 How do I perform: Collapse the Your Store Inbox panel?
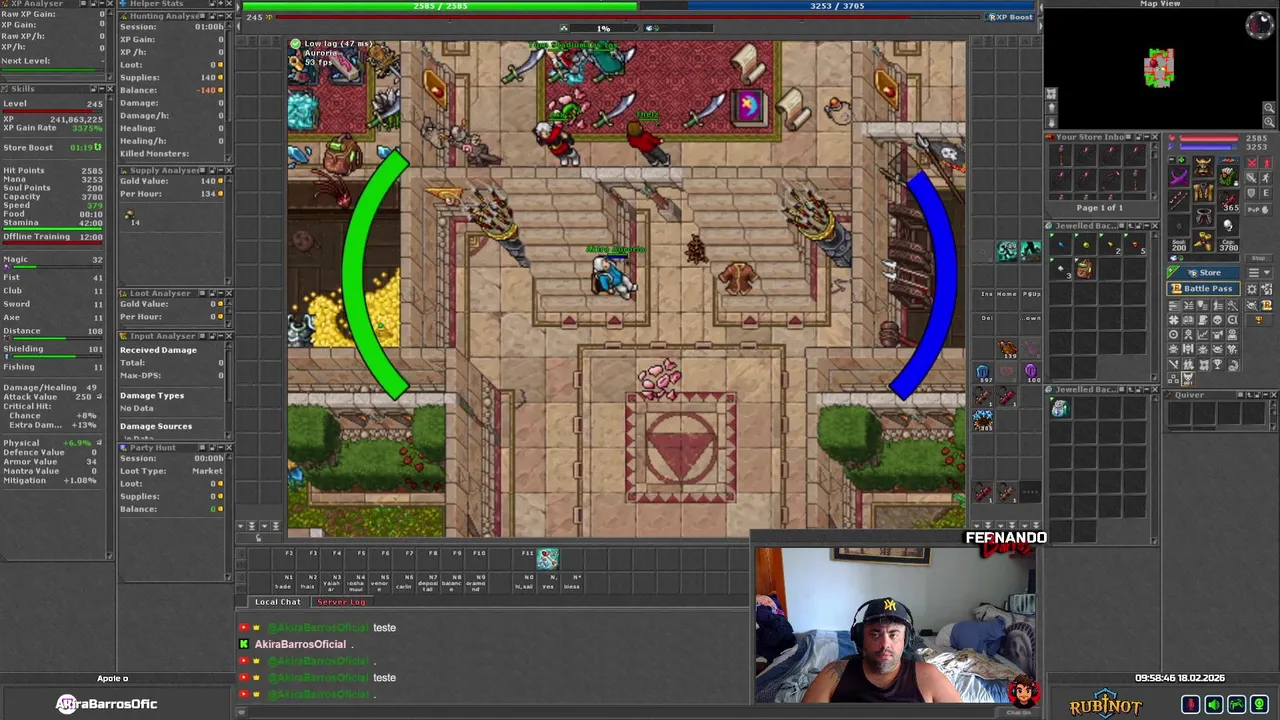click(1147, 137)
